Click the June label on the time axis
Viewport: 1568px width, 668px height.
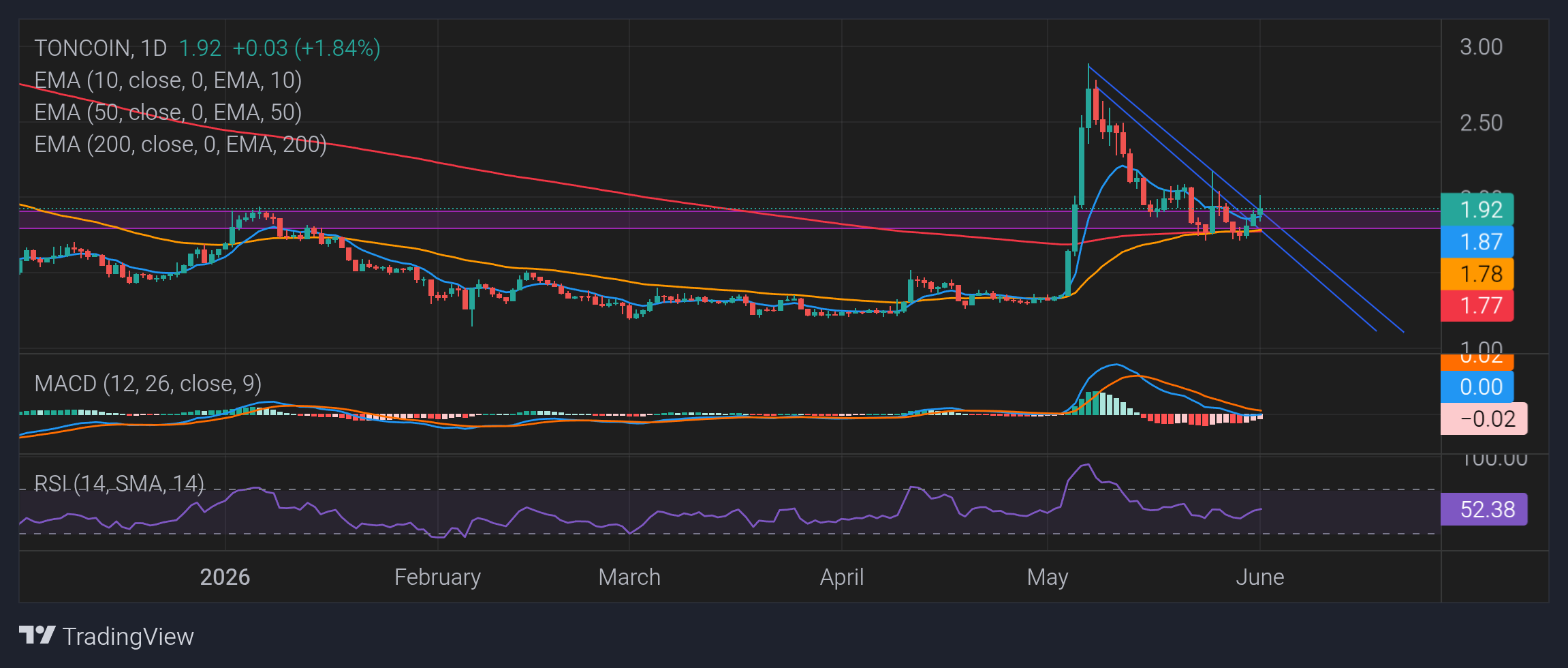pos(1260,577)
